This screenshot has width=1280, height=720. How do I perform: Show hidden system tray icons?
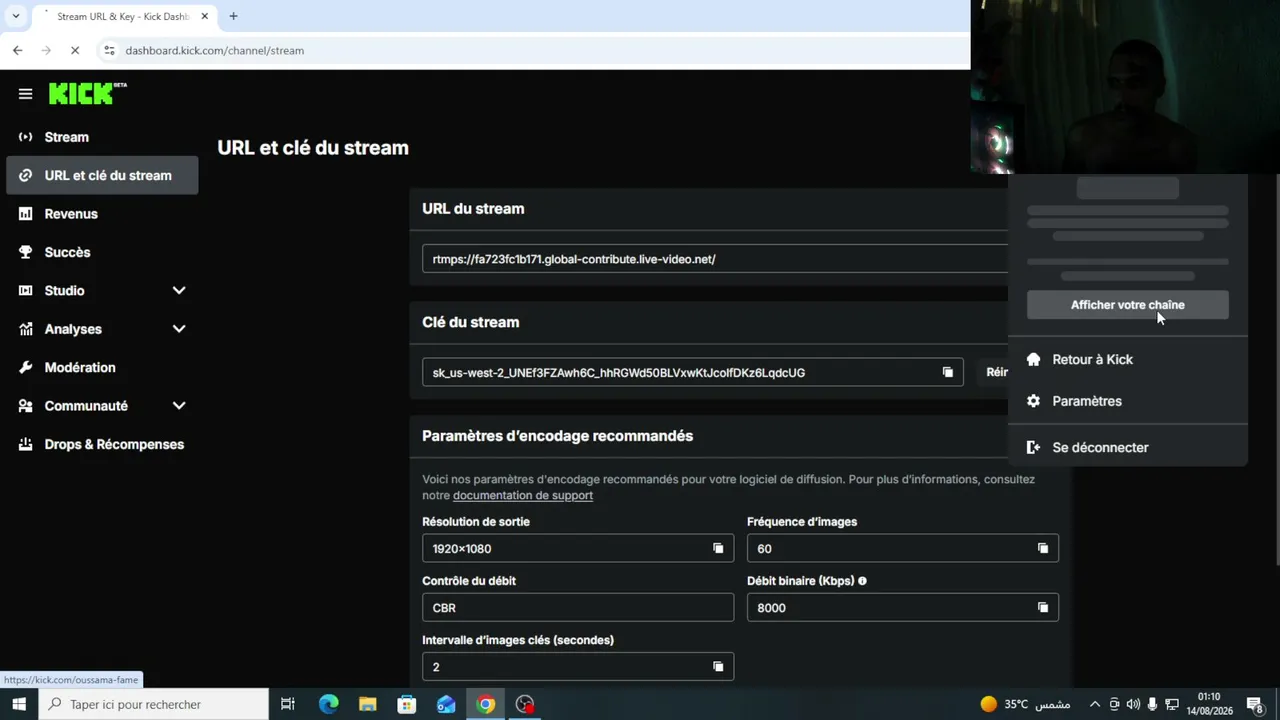(1094, 704)
